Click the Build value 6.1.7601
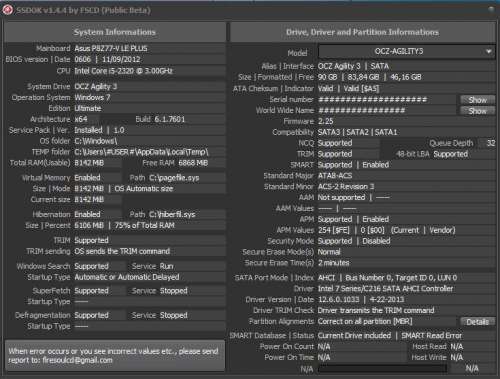500x379 pixels. (x=169, y=119)
